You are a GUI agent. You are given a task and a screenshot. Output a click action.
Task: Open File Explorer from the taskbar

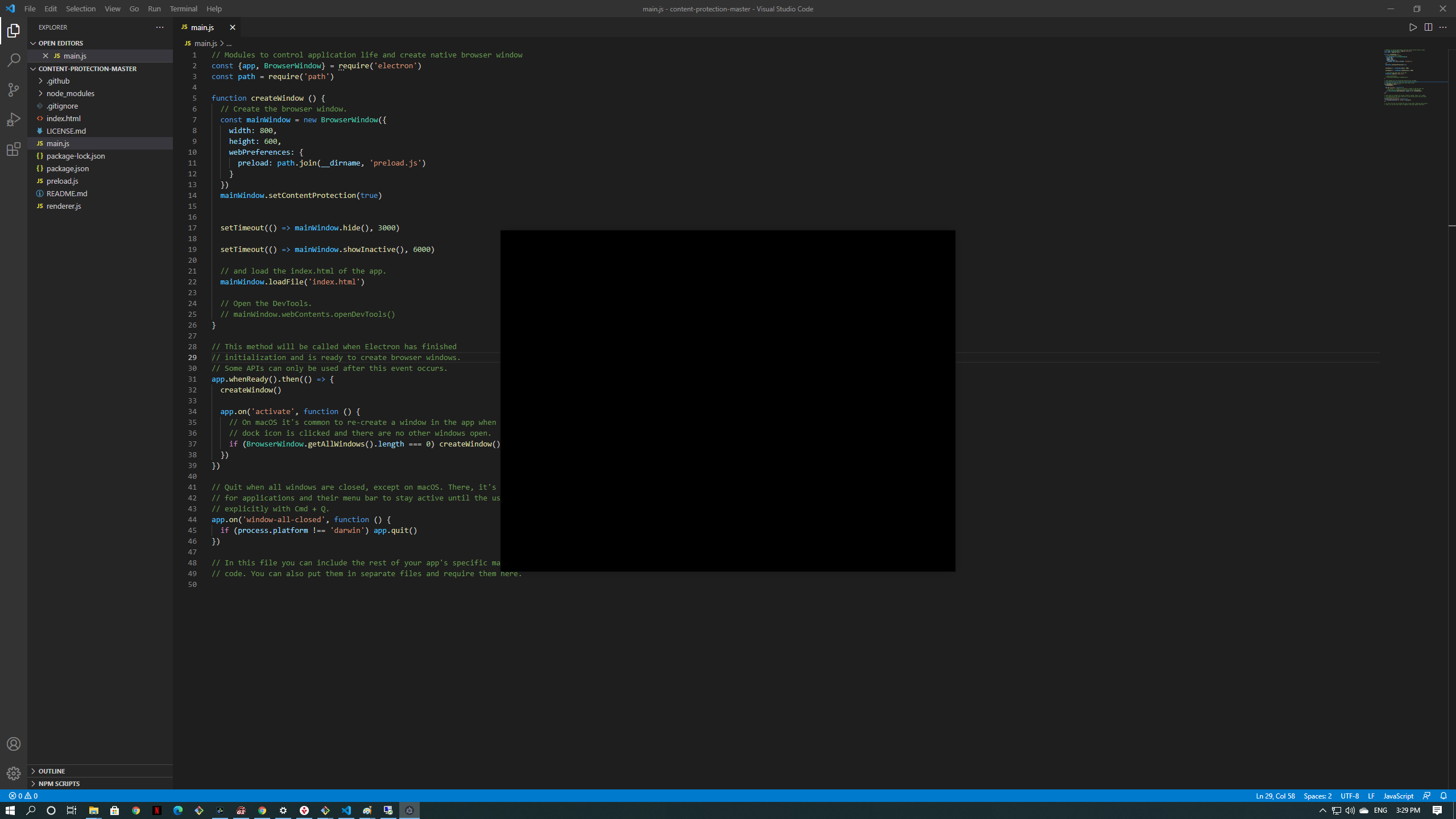pos(94,810)
